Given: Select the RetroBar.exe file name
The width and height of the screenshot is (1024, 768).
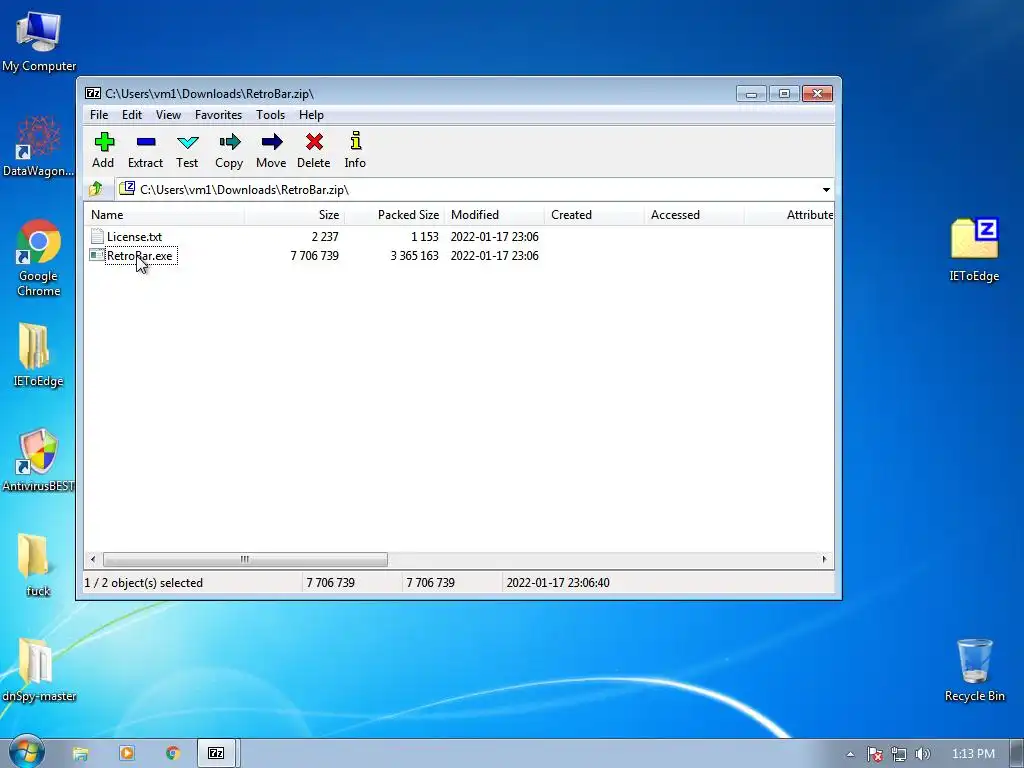Looking at the screenshot, I should tap(140, 256).
